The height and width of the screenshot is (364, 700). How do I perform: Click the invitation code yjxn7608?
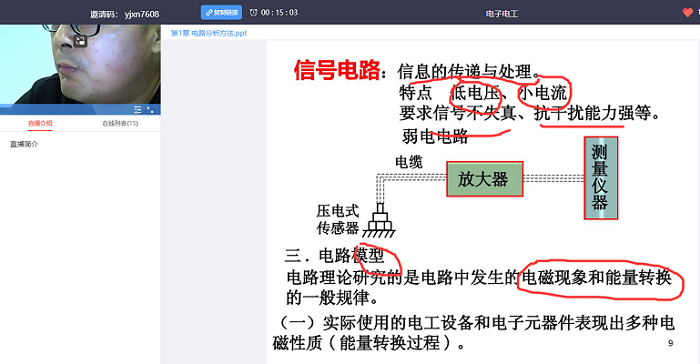[142, 14]
